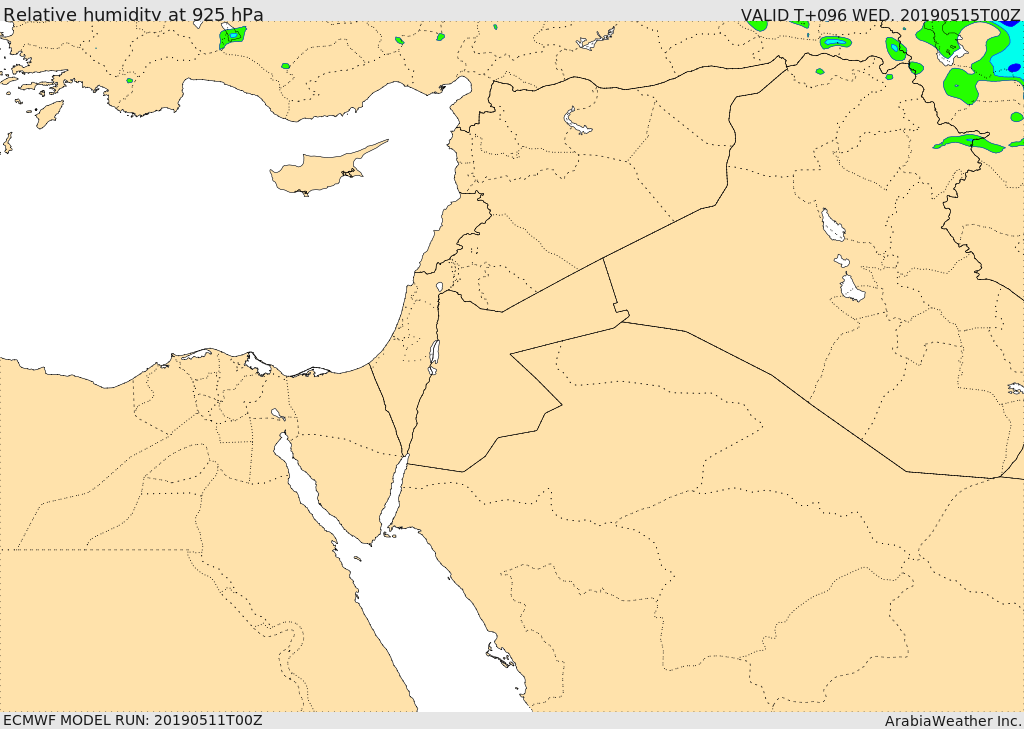This screenshot has height=729, width=1024.
Task: Click the 'VALID T+096 WED. 20190515T00Z' label
Action: click(x=880, y=14)
